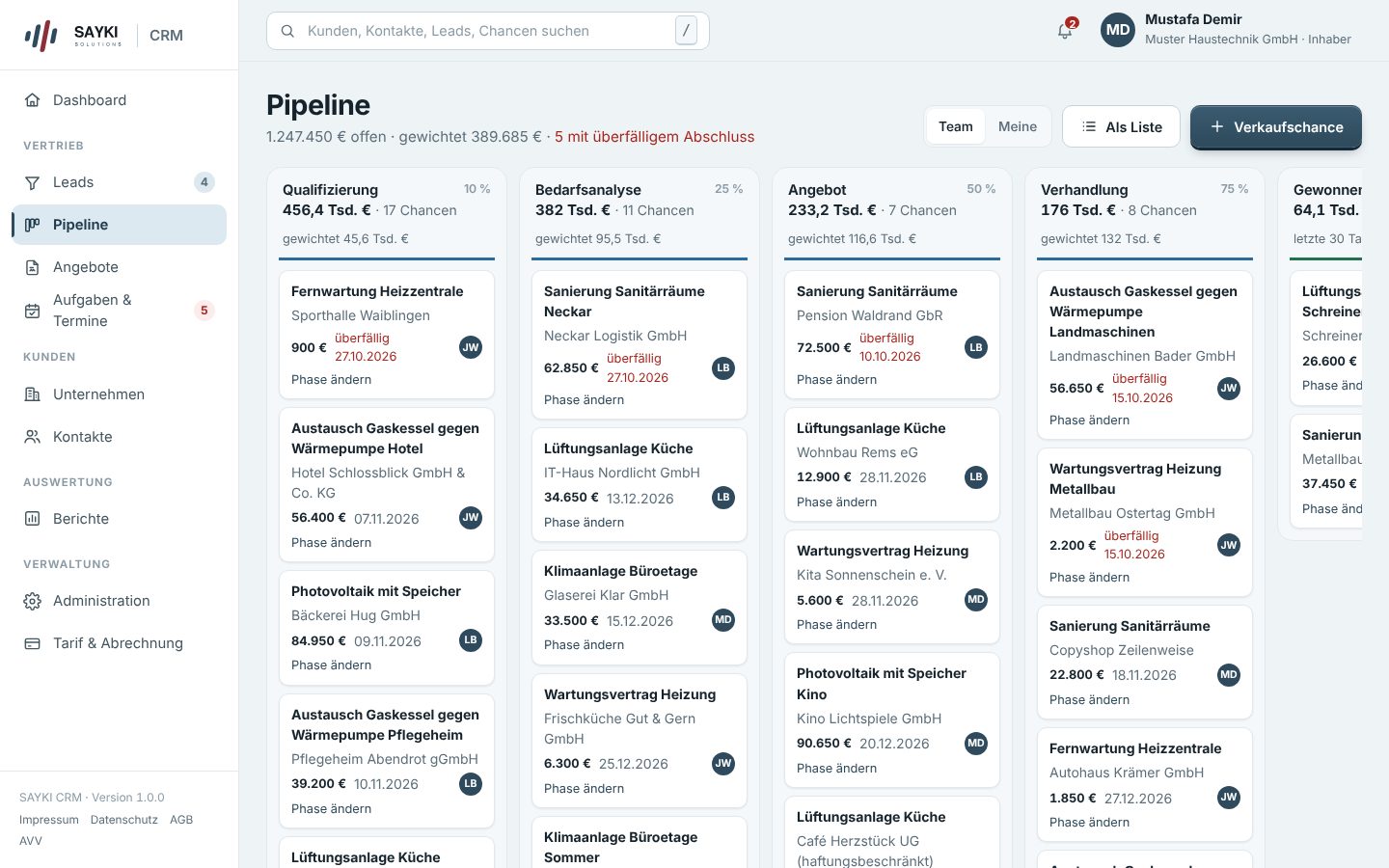Change phase for Copyshop Zeilenweise deal
This screenshot has height=868, width=1389.
(x=1090, y=700)
